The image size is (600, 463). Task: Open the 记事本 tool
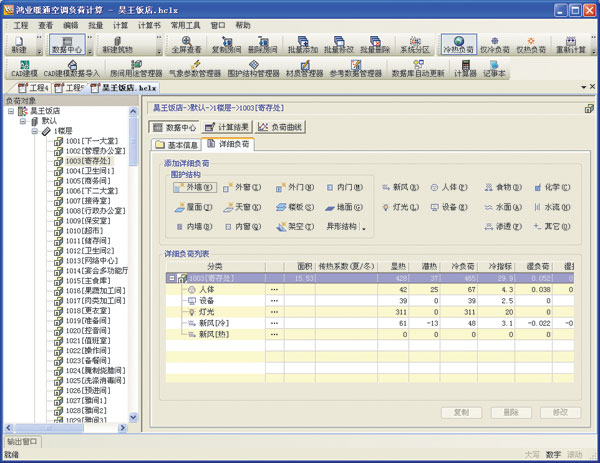[x=494, y=68]
